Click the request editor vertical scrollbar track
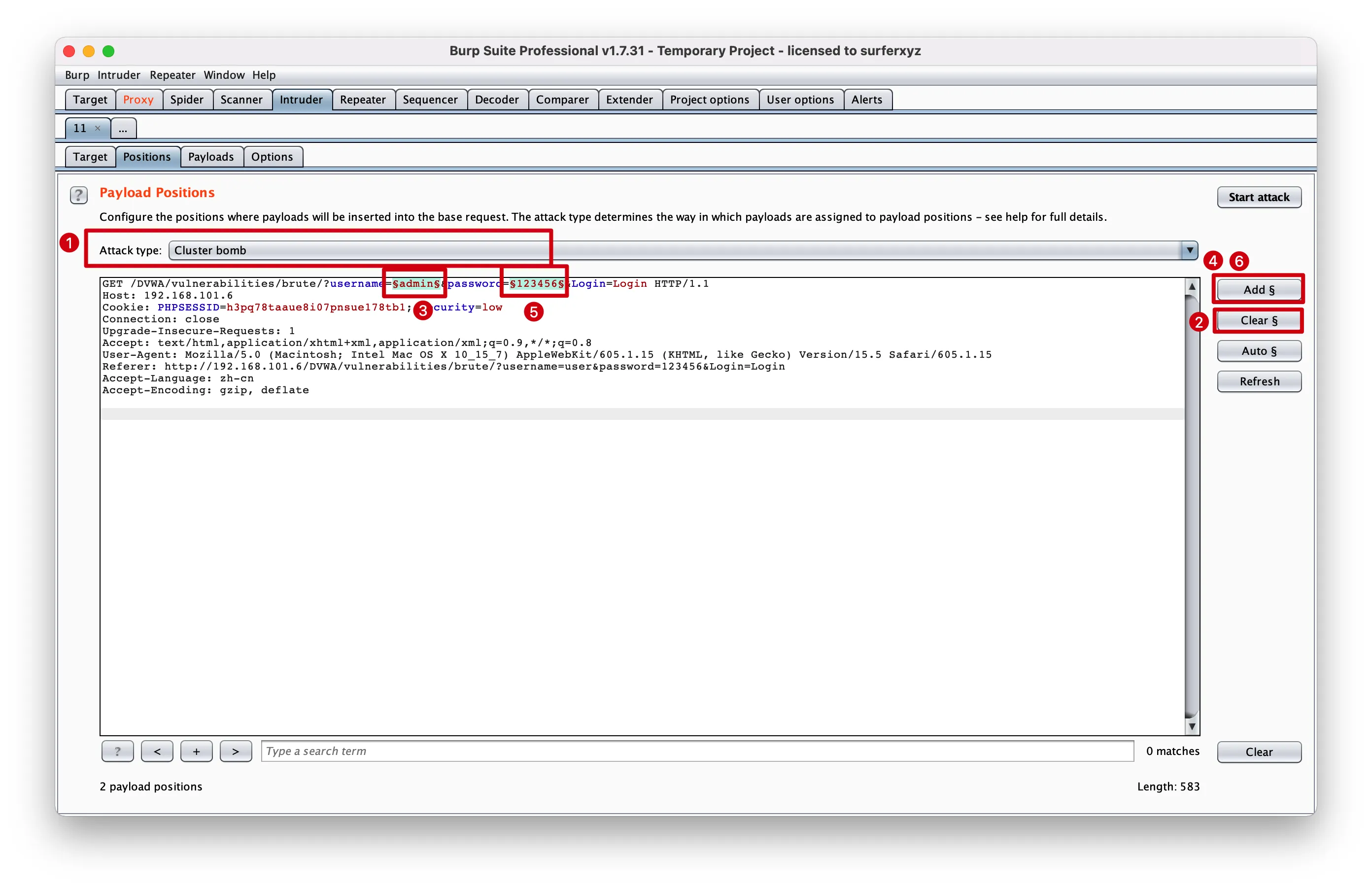 coord(1192,508)
